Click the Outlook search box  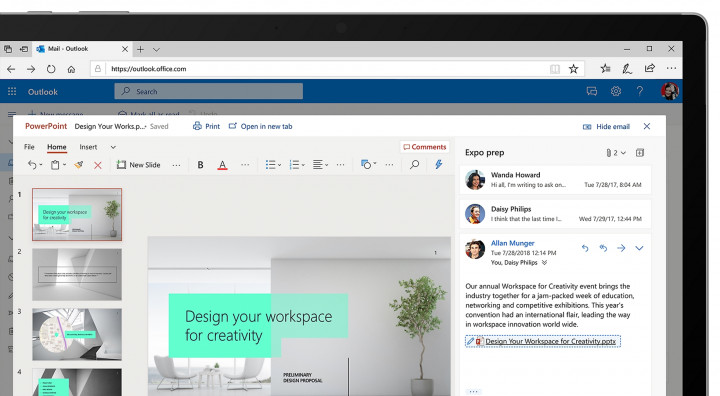[208, 91]
